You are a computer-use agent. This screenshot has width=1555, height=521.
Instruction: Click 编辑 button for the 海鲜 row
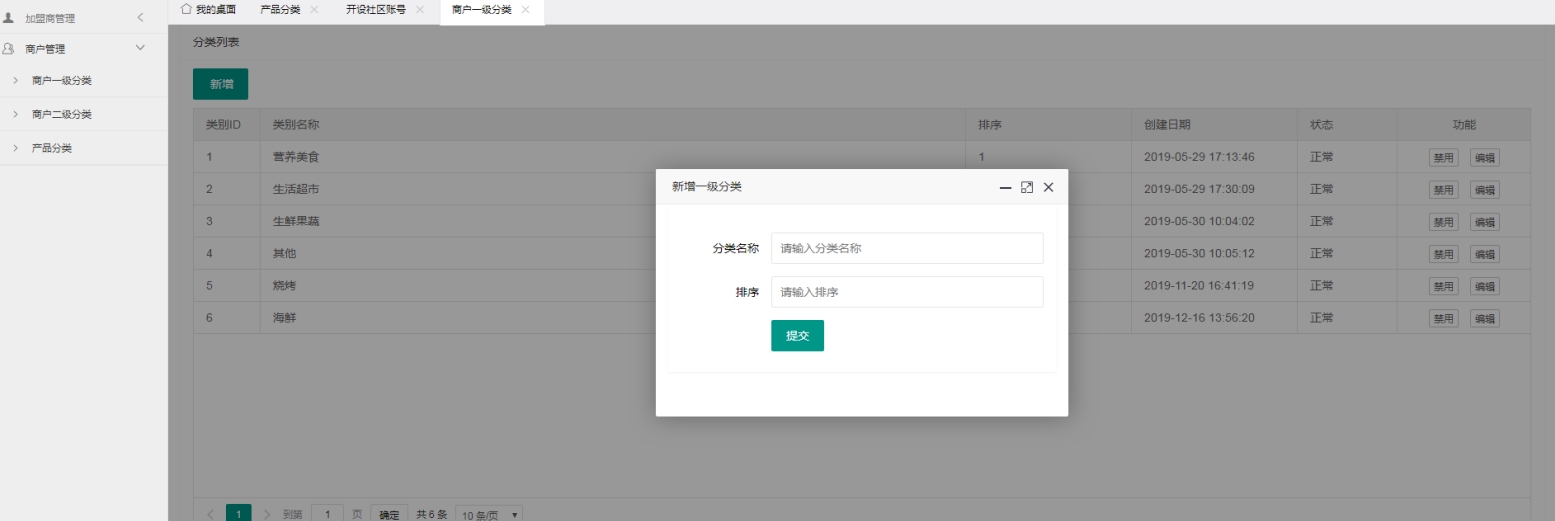pos(1485,319)
